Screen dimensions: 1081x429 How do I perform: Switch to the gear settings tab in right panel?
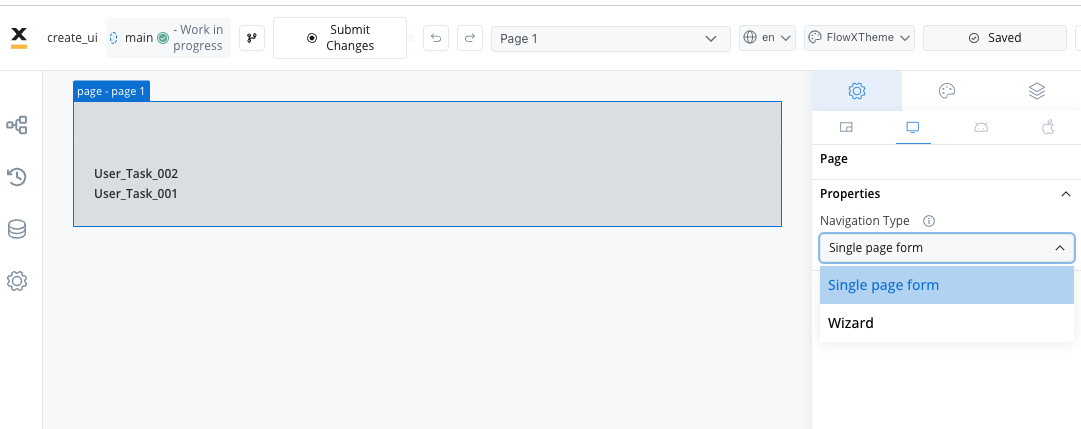point(857,90)
